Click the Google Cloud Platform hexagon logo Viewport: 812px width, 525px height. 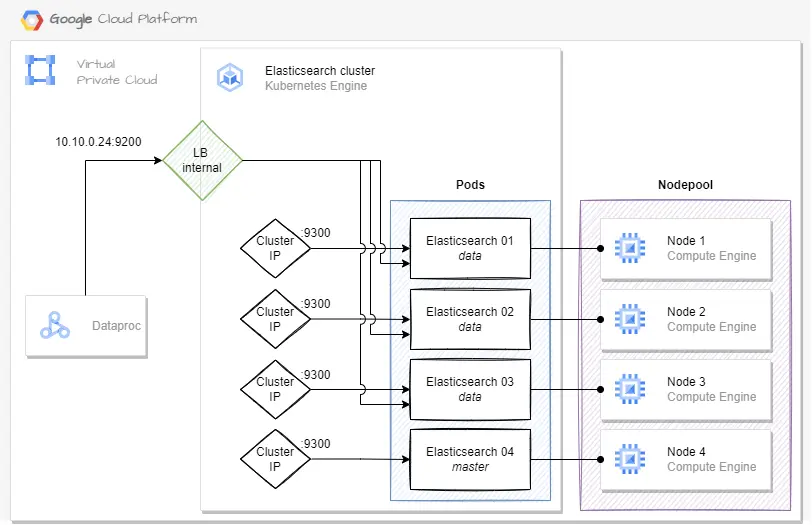(32, 20)
